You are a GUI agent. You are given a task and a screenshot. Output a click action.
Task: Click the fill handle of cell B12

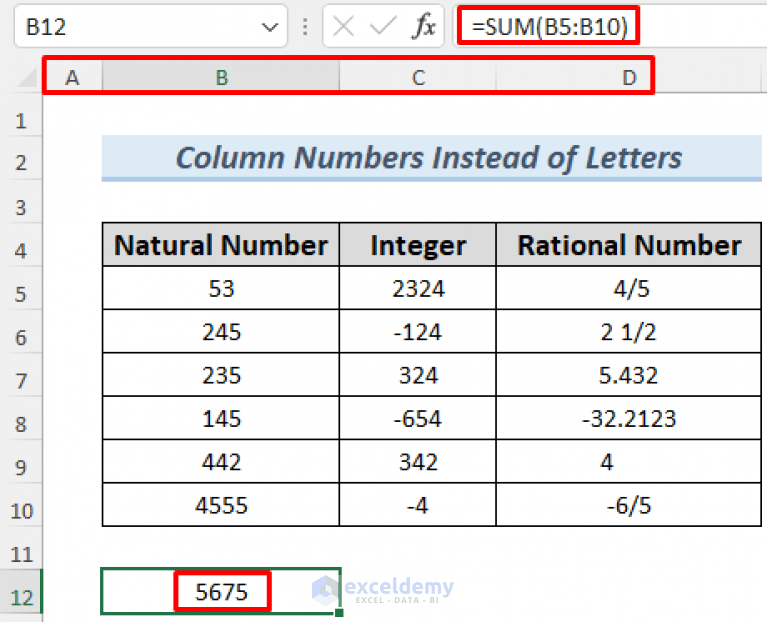click(x=339, y=612)
